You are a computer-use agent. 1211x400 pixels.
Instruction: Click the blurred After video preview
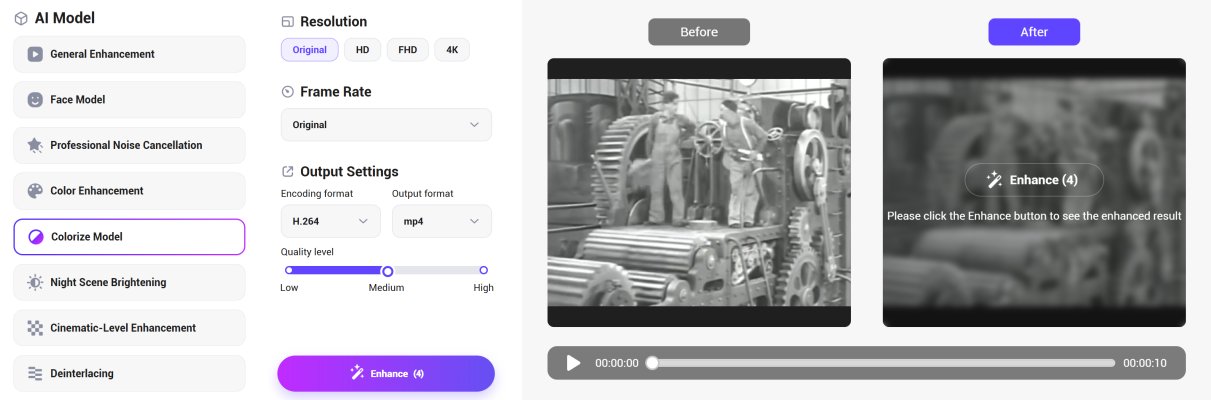click(x=1034, y=192)
